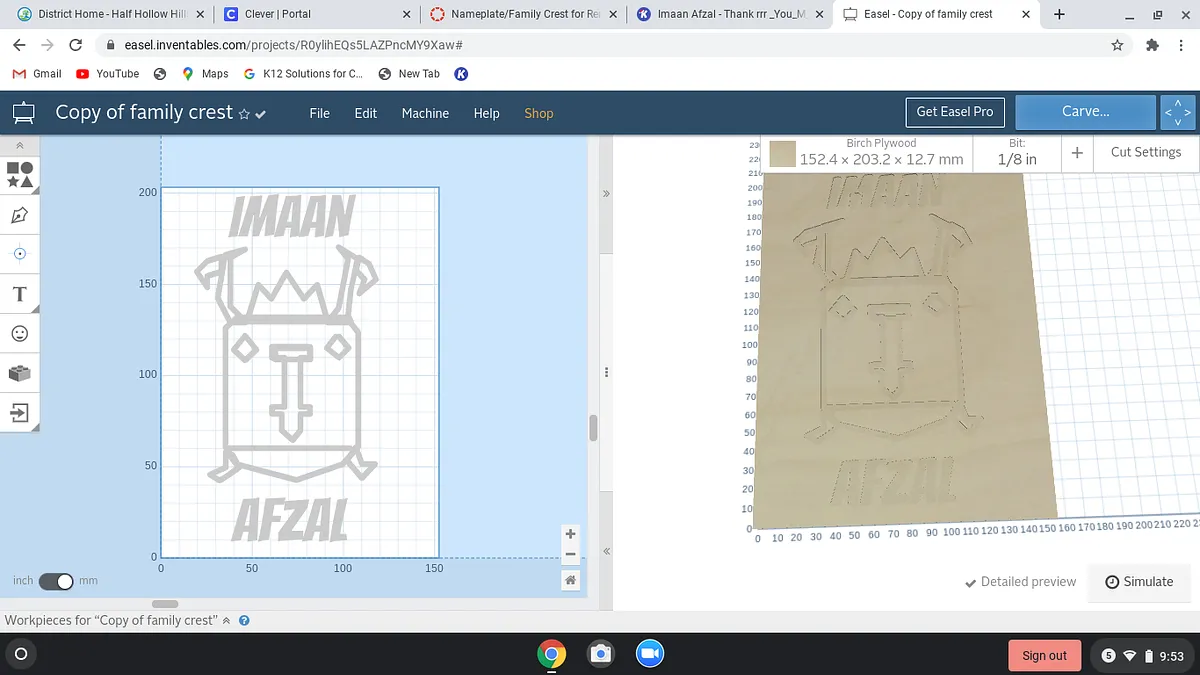This screenshot has width=1200, height=675.
Task: Click Get Easel Pro button
Action: click(955, 112)
